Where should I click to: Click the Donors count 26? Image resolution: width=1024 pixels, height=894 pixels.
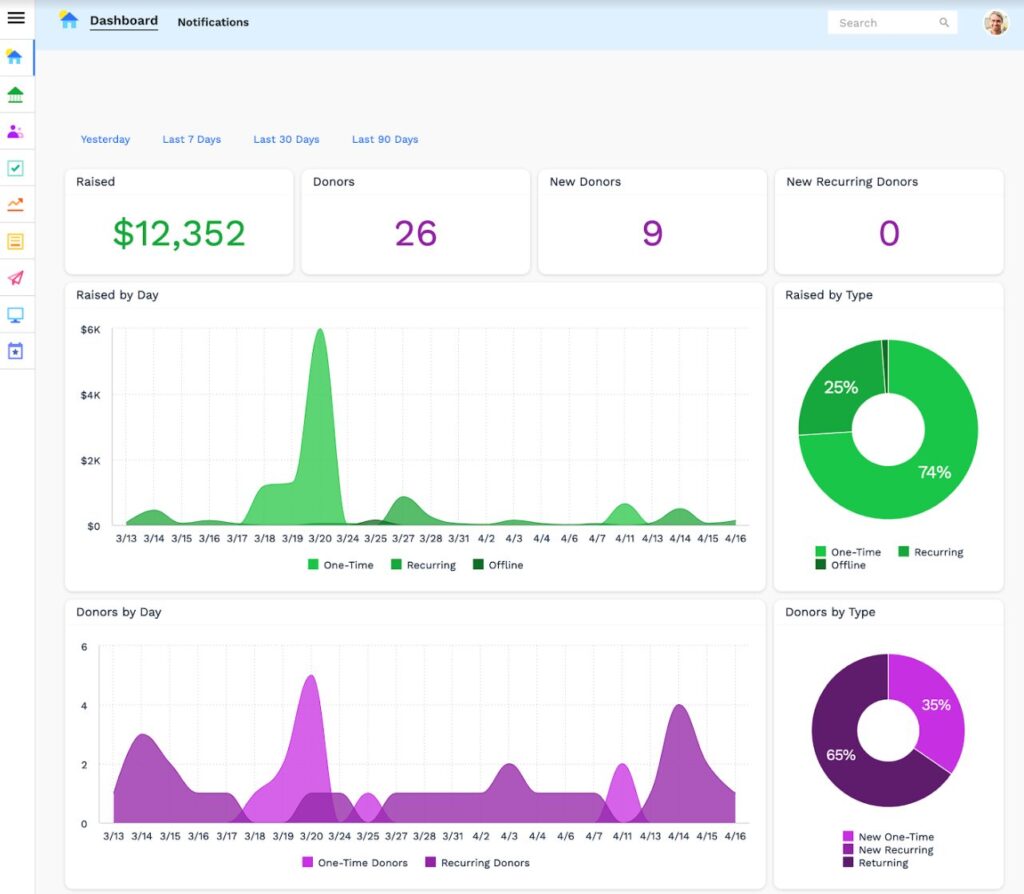(x=415, y=233)
